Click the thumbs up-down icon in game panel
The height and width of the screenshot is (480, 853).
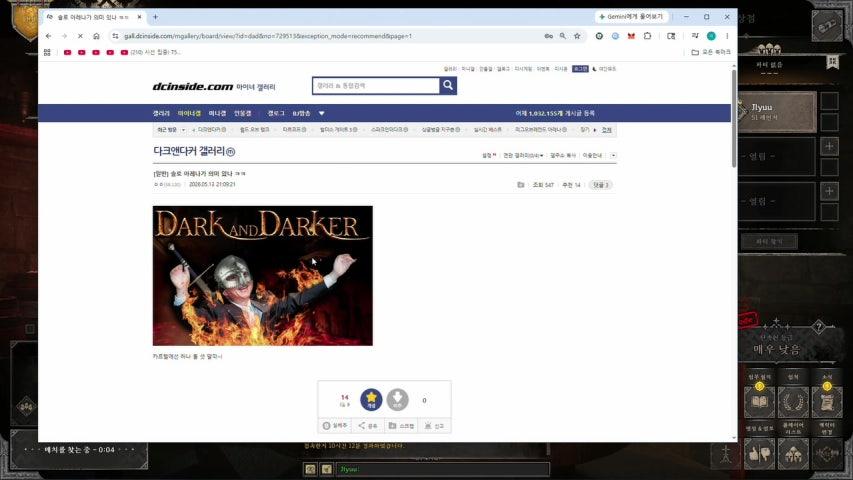coord(759,453)
